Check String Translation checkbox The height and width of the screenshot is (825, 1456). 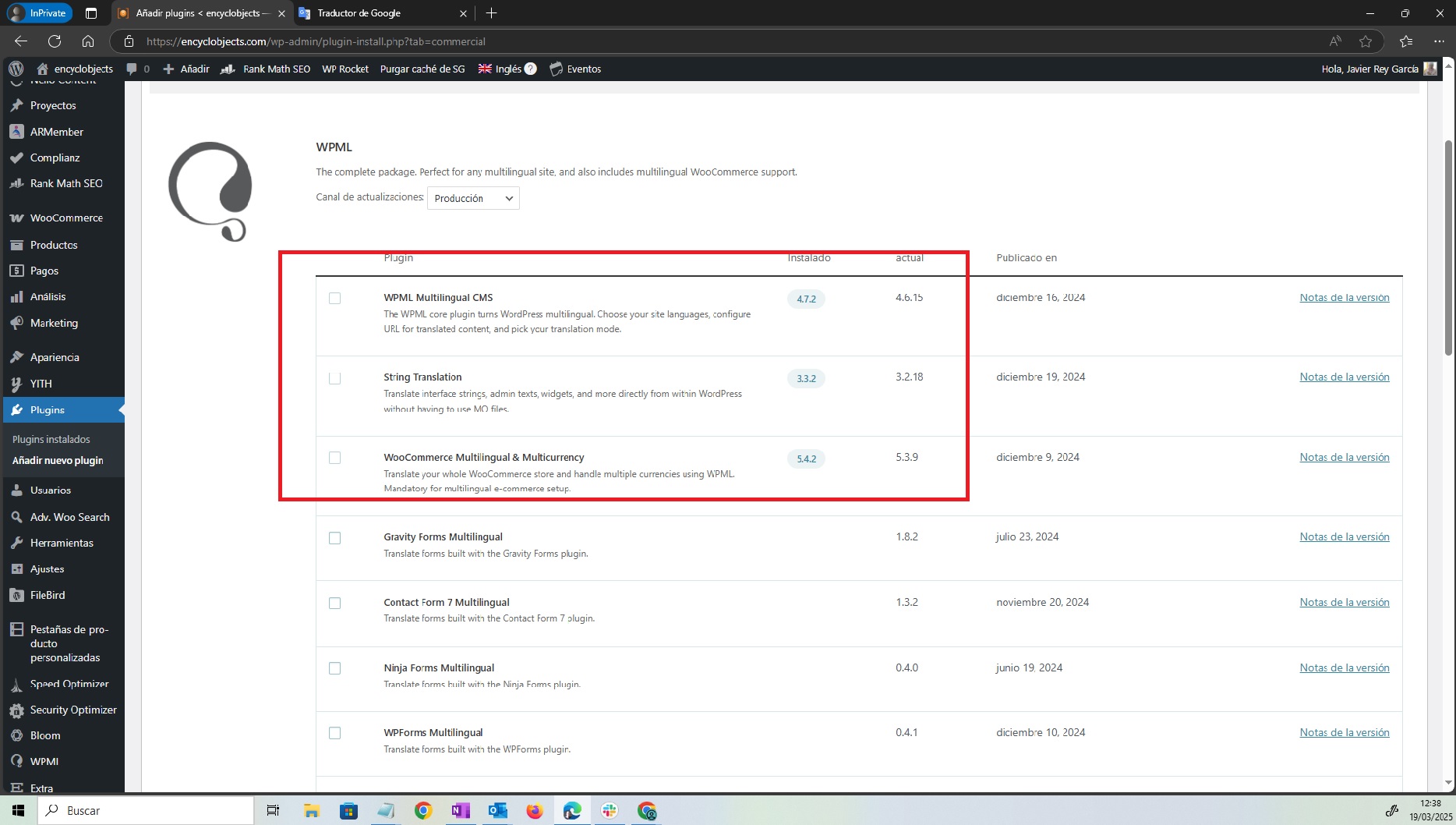pos(335,378)
